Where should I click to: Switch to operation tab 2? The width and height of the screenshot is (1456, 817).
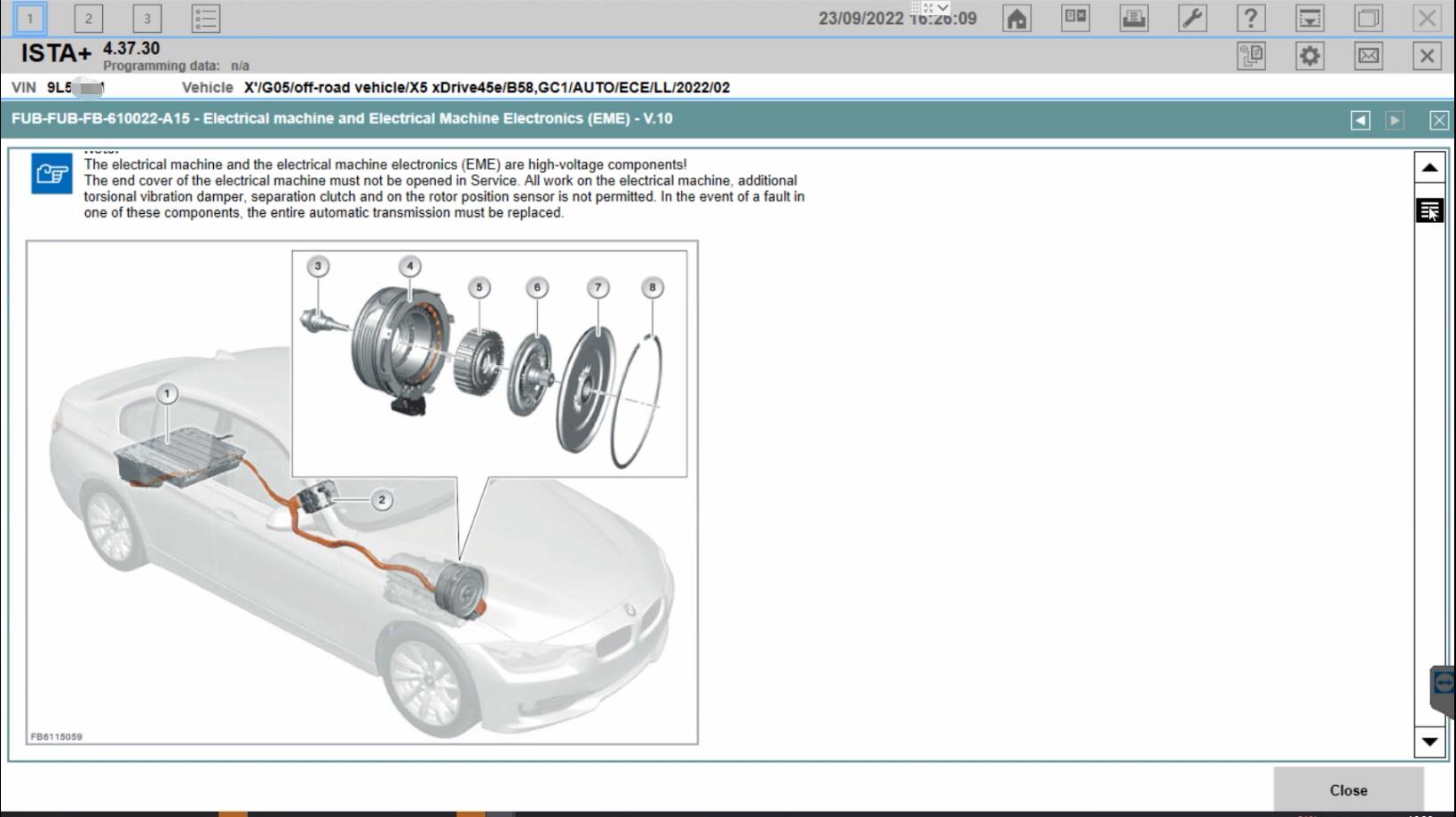88,18
